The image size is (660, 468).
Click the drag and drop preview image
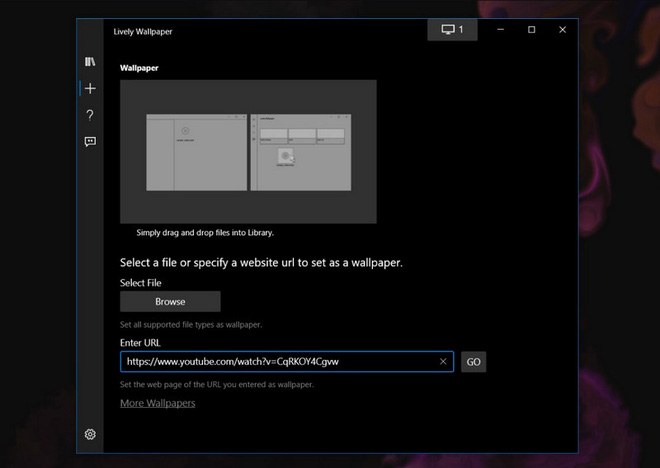[x=248, y=152]
